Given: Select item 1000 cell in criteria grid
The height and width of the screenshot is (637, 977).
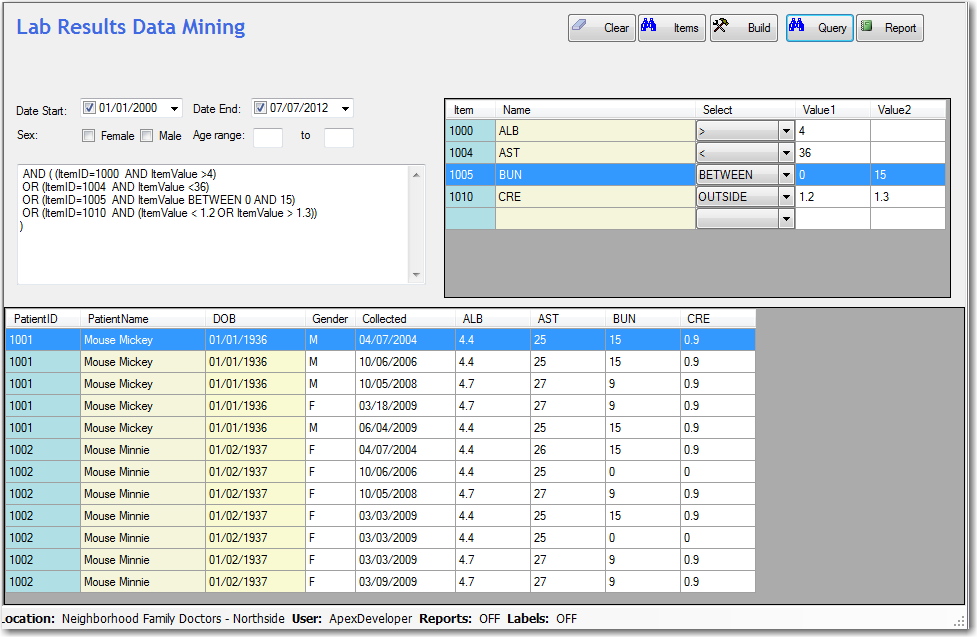Looking at the screenshot, I should pos(470,131).
